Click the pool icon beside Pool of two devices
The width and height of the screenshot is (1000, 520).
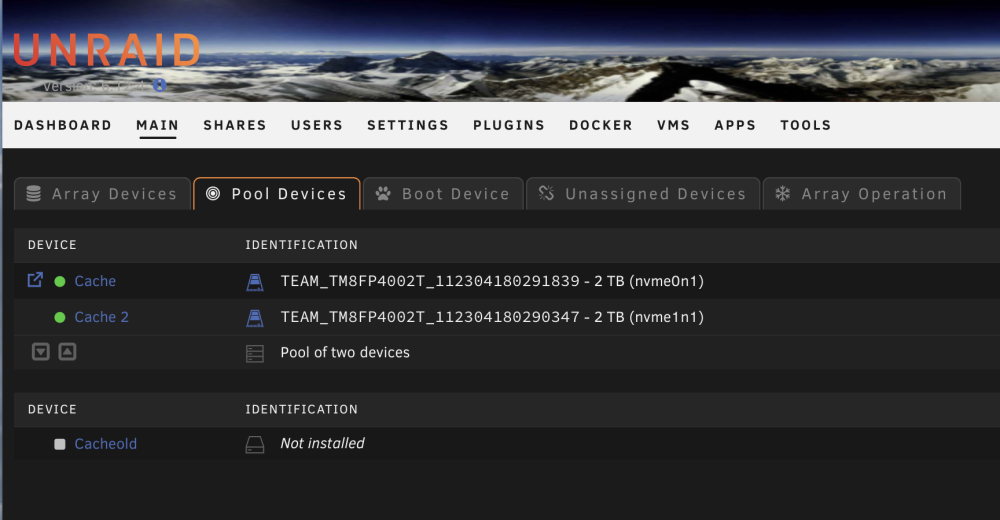pos(254,353)
